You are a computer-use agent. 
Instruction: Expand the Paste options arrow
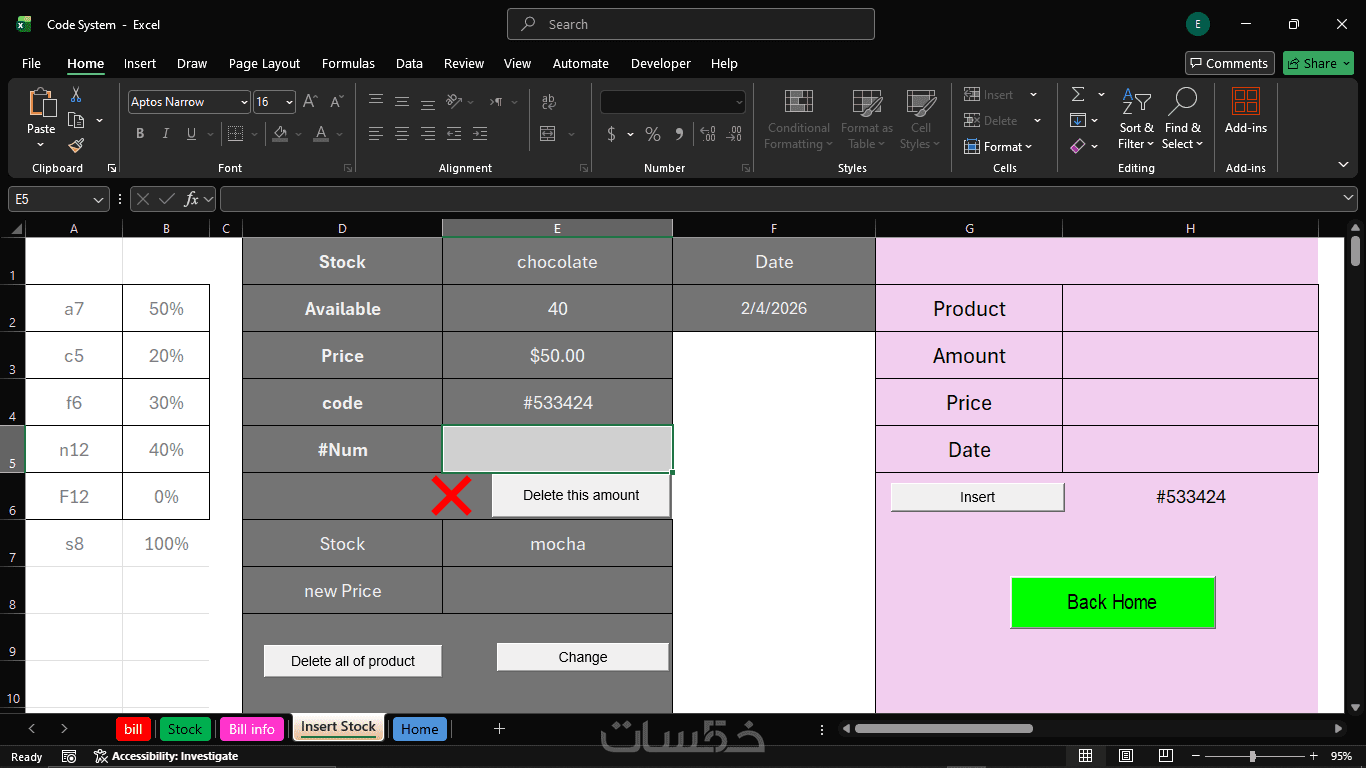(41, 146)
